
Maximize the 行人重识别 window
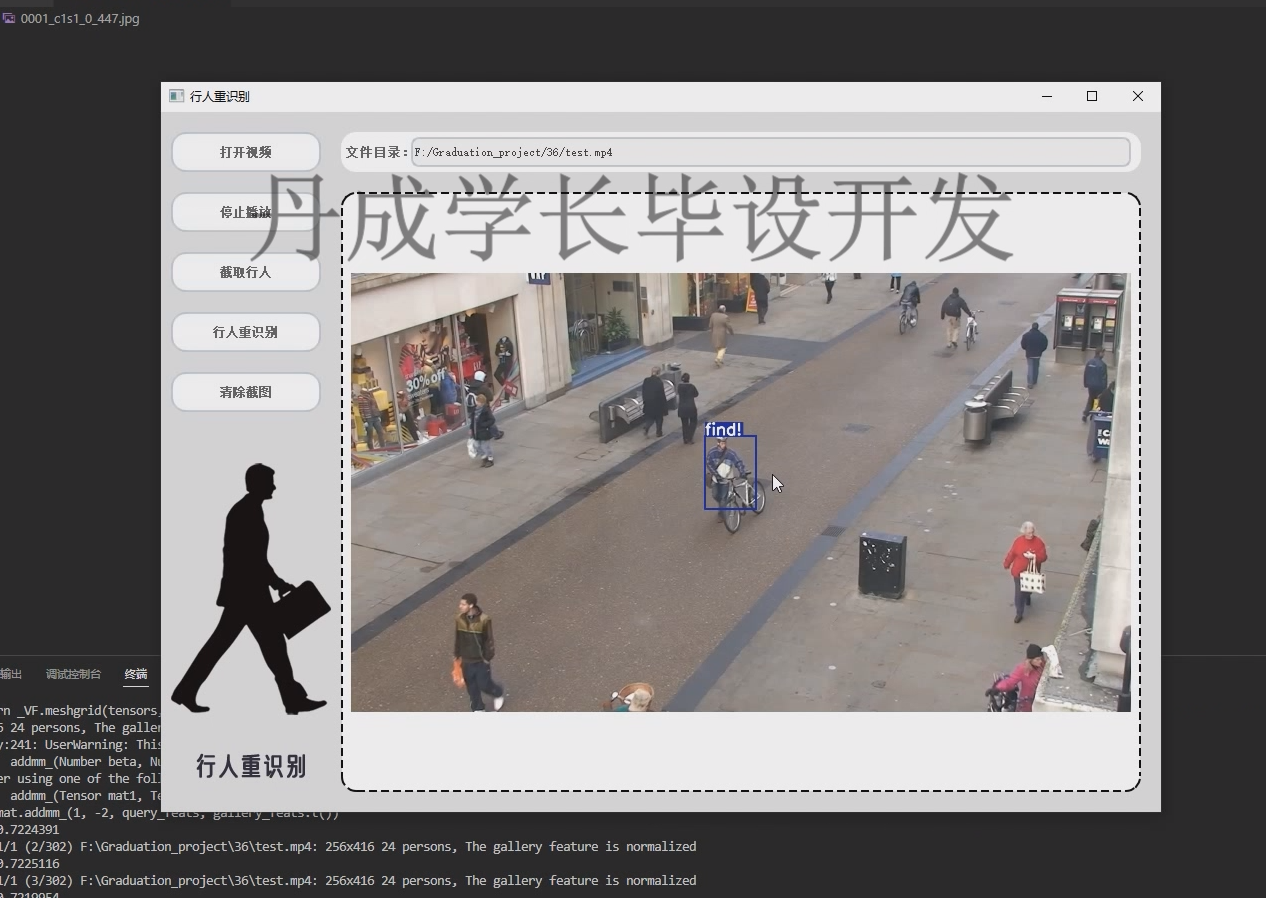coord(1092,96)
